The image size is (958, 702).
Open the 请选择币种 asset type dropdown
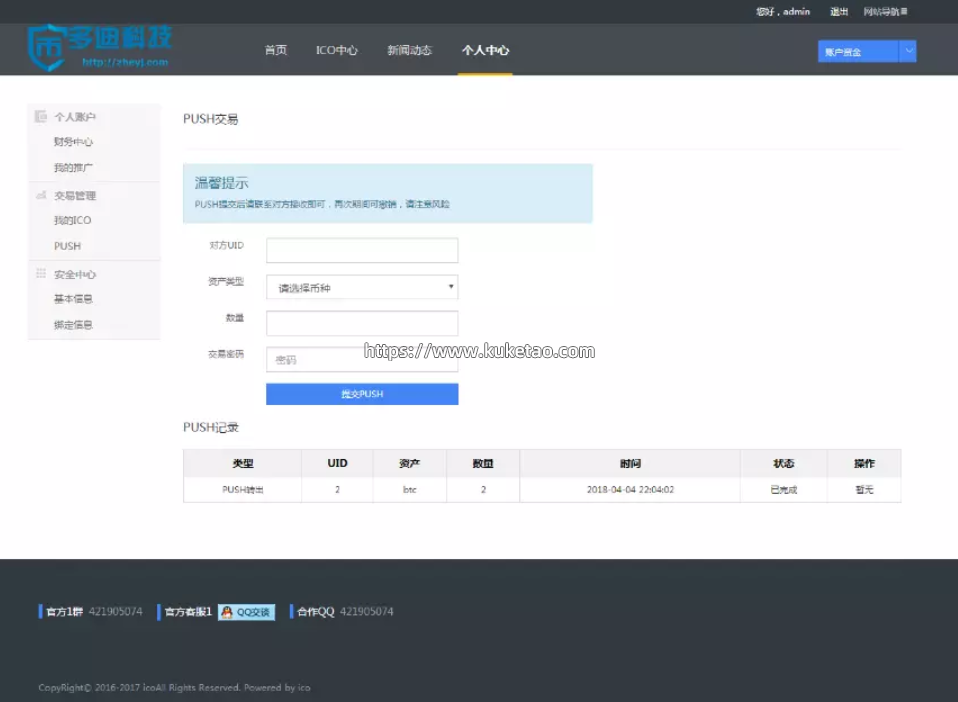362,288
